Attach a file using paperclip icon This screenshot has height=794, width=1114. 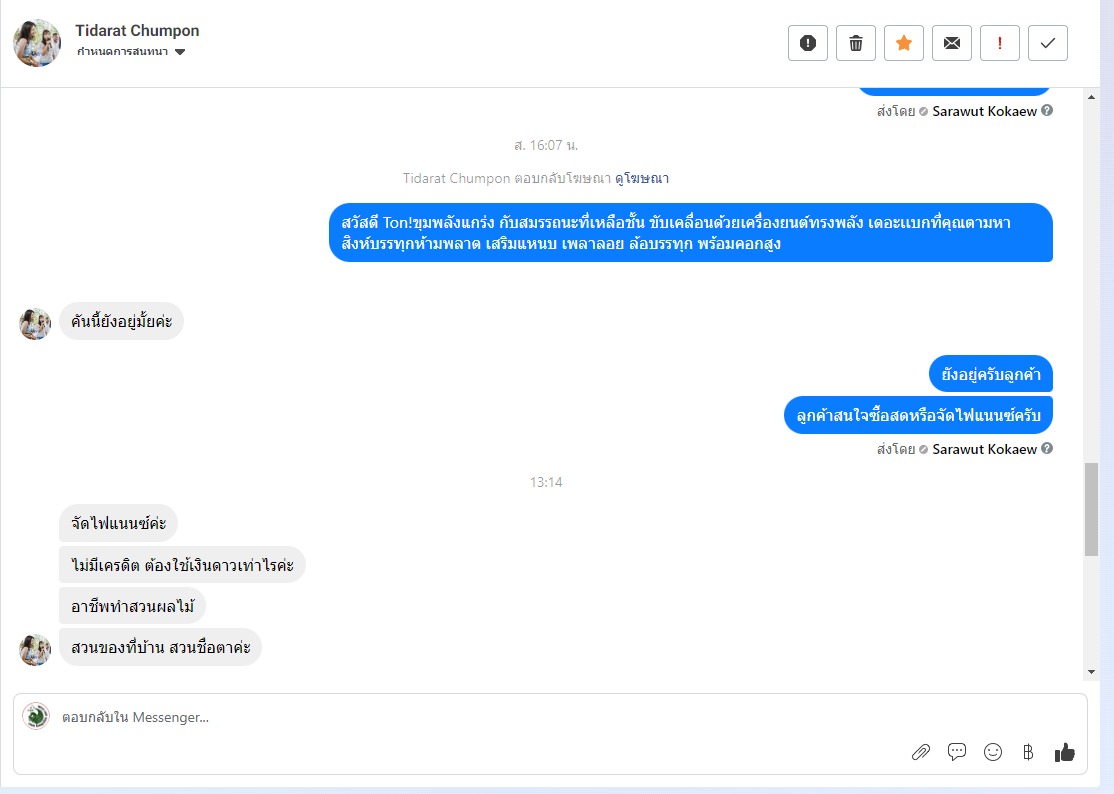coord(921,752)
